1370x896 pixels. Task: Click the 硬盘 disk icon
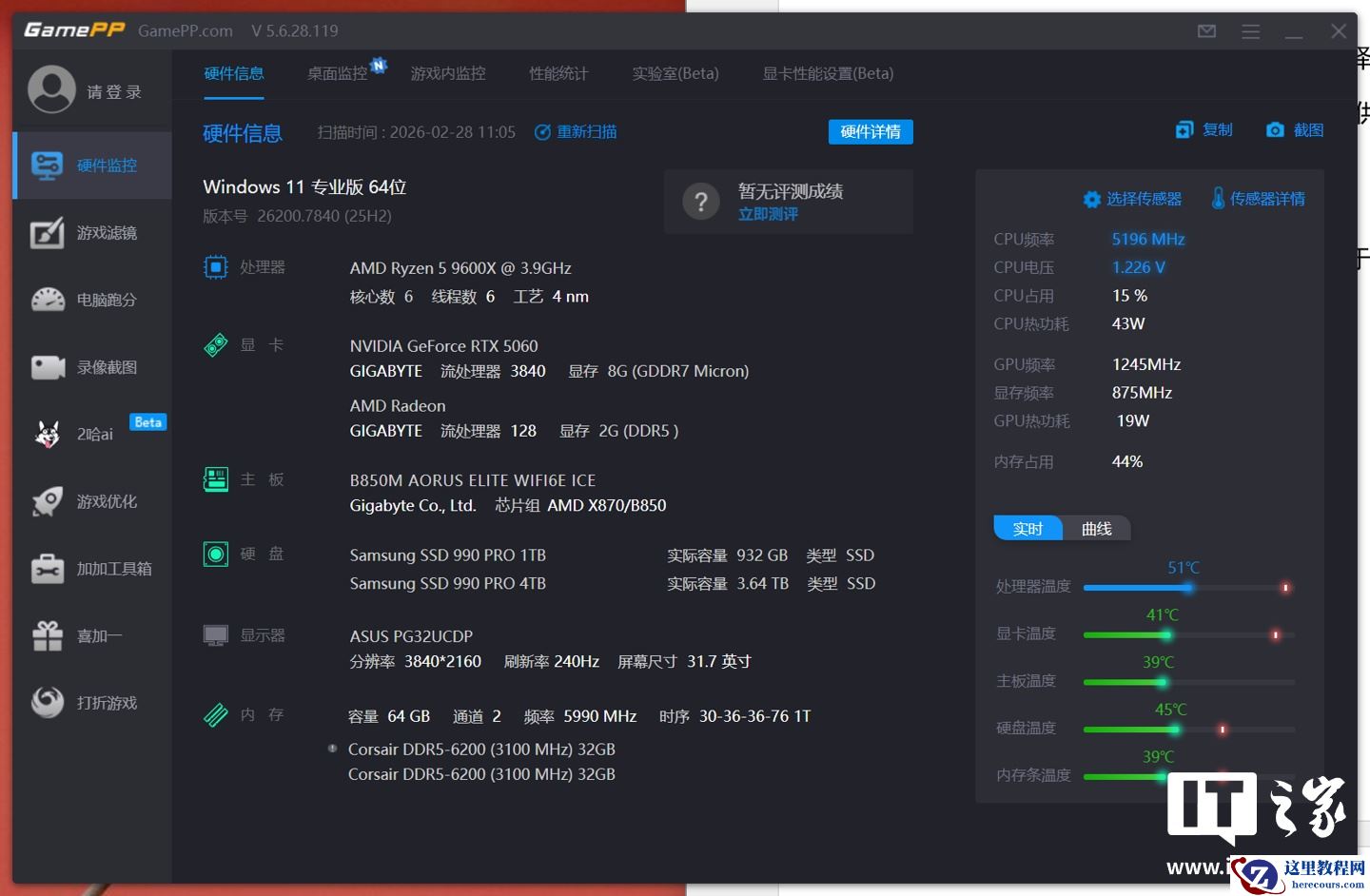pos(216,554)
